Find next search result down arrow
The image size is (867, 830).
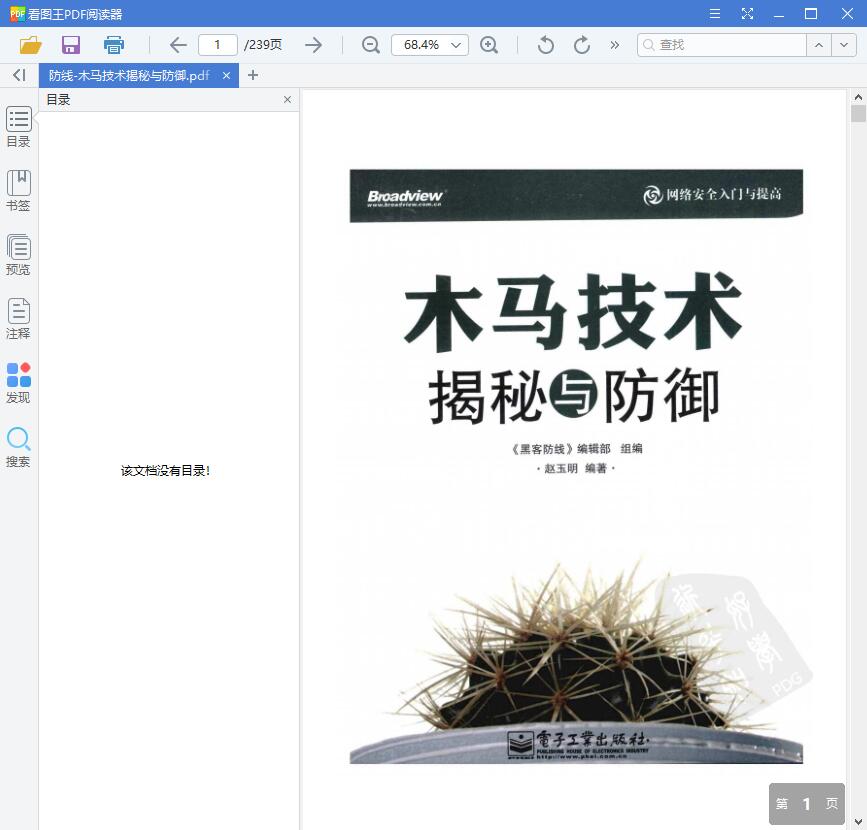(844, 45)
